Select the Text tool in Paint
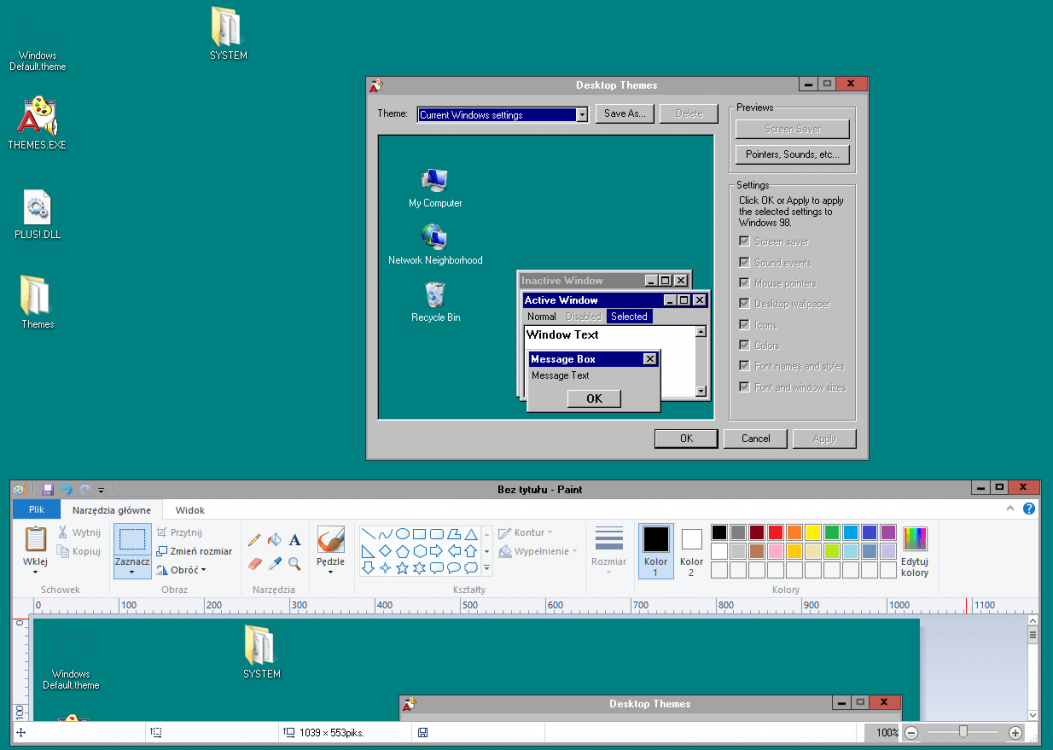The height and width of the screenshot is (750, 1053). [x=295, y=540]
